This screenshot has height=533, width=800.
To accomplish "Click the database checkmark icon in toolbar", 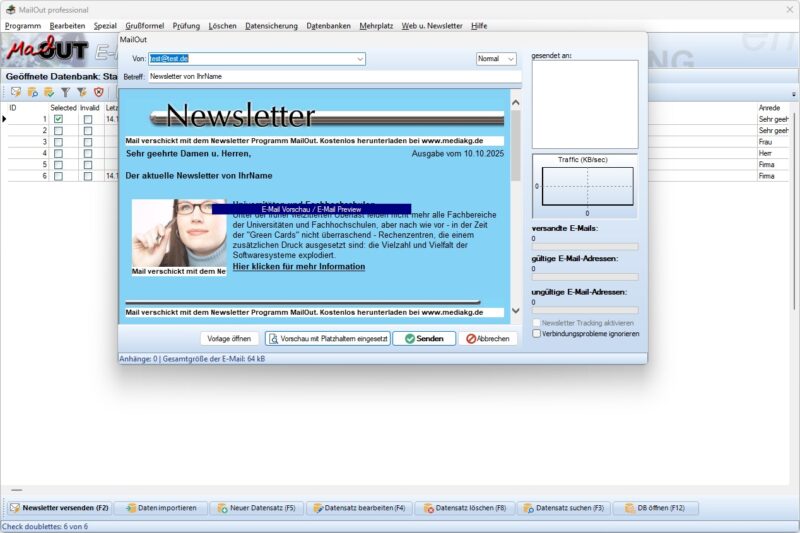I will [x=49, y=92].
